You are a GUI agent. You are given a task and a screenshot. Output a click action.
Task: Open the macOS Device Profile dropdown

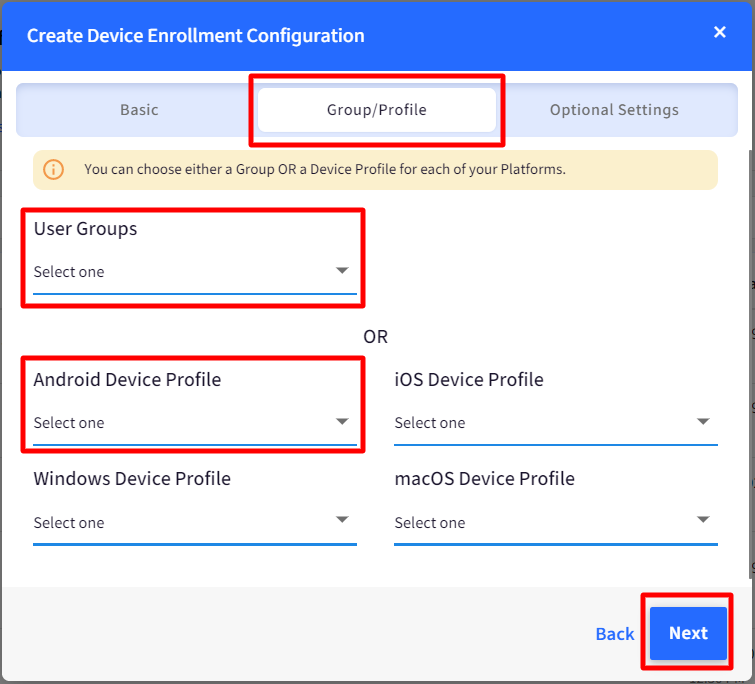(x=556, y=523)
